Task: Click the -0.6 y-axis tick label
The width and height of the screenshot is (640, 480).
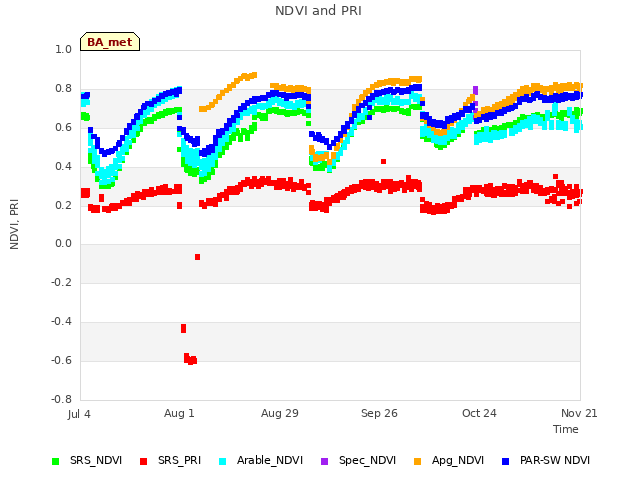Action: (x=61, y=360)
